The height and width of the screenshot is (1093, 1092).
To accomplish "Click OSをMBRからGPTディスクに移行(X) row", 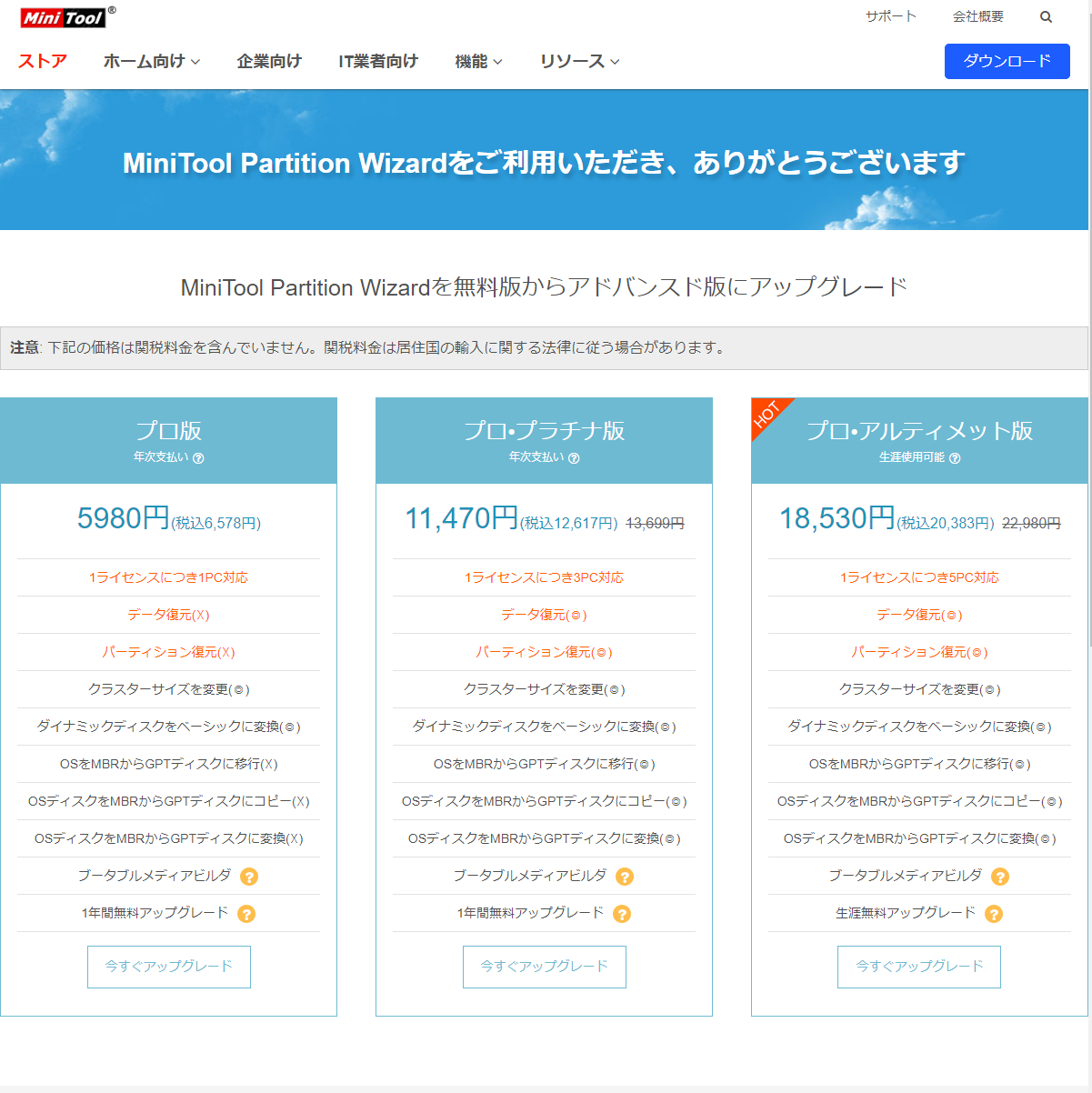I will [169, 764].
